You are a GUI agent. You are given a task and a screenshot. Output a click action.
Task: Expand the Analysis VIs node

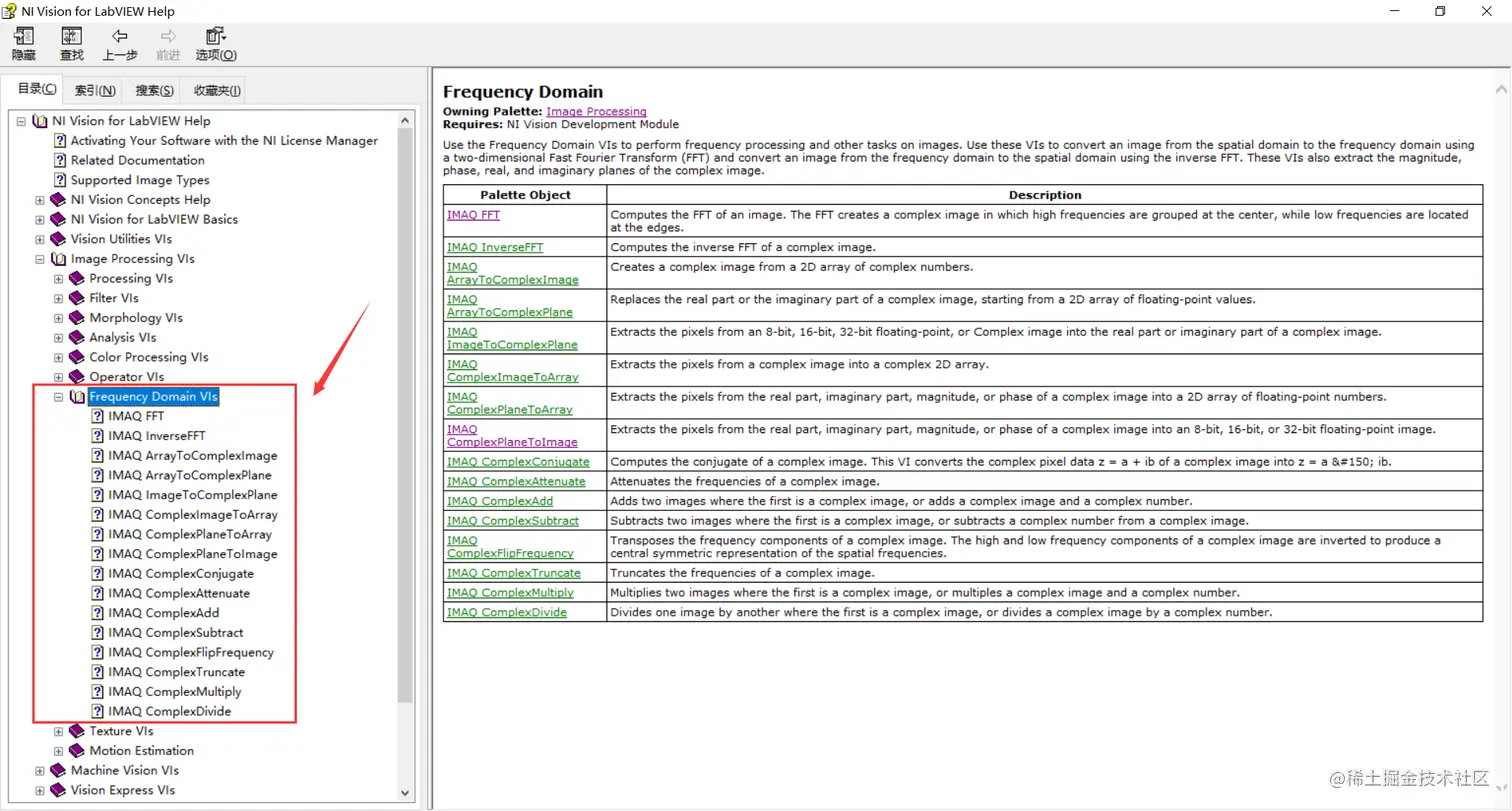click(59, 338)
